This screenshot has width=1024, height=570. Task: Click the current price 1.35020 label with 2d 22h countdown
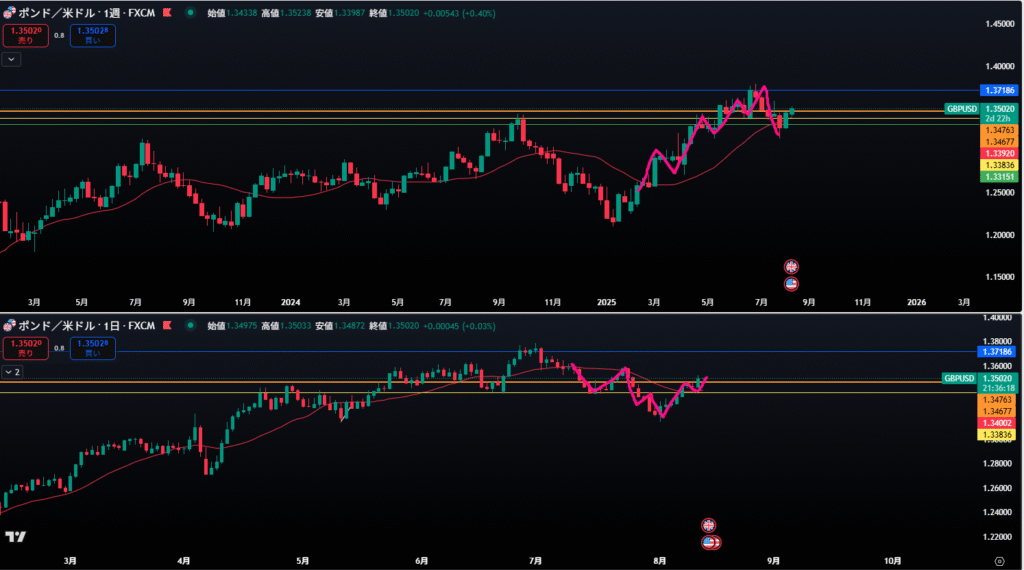click(x=999, y=114)
